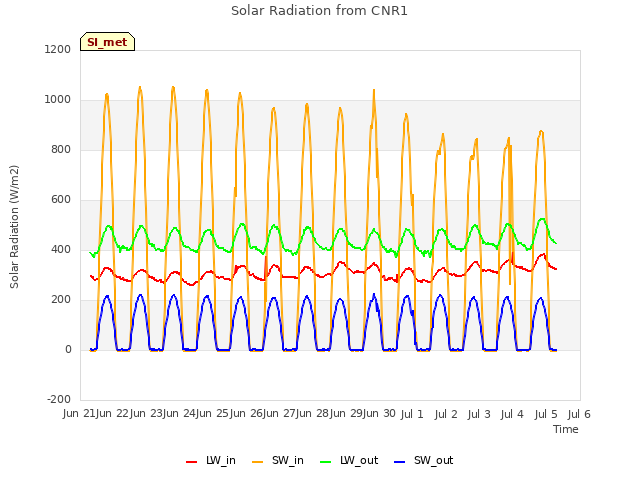Screen dimensions: 640x480
Task: Click the y-axis label Solar Radiation (W/m2)
Action: click(x=14, y=227)
